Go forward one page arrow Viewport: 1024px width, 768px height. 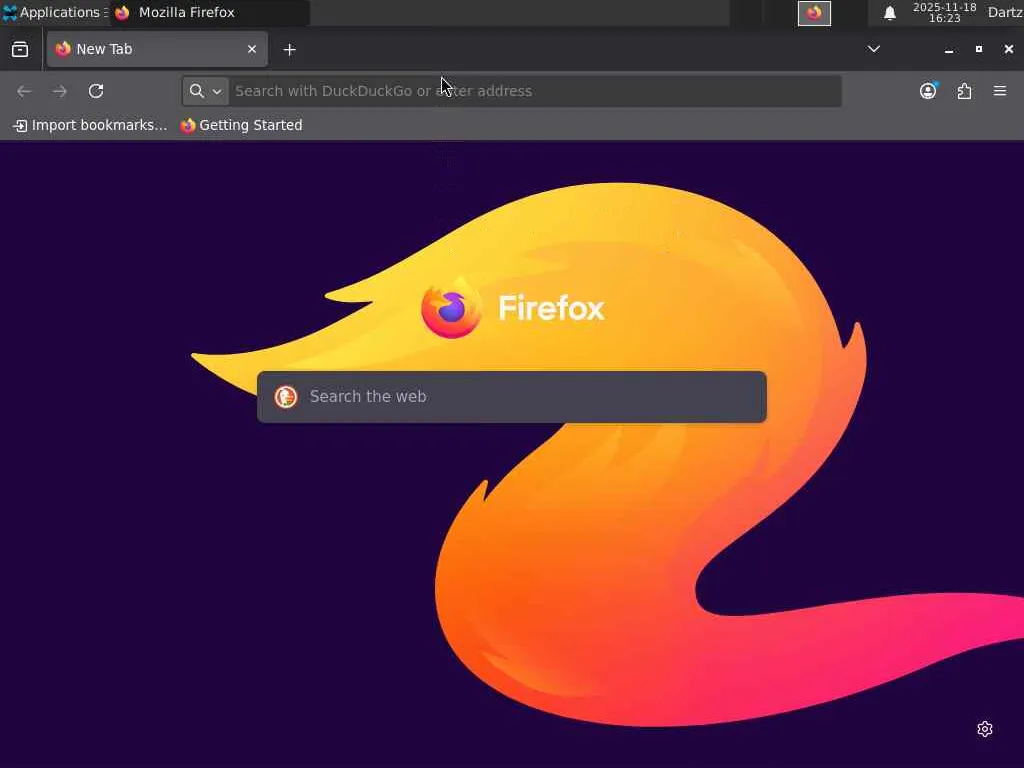tap(60, 91)
